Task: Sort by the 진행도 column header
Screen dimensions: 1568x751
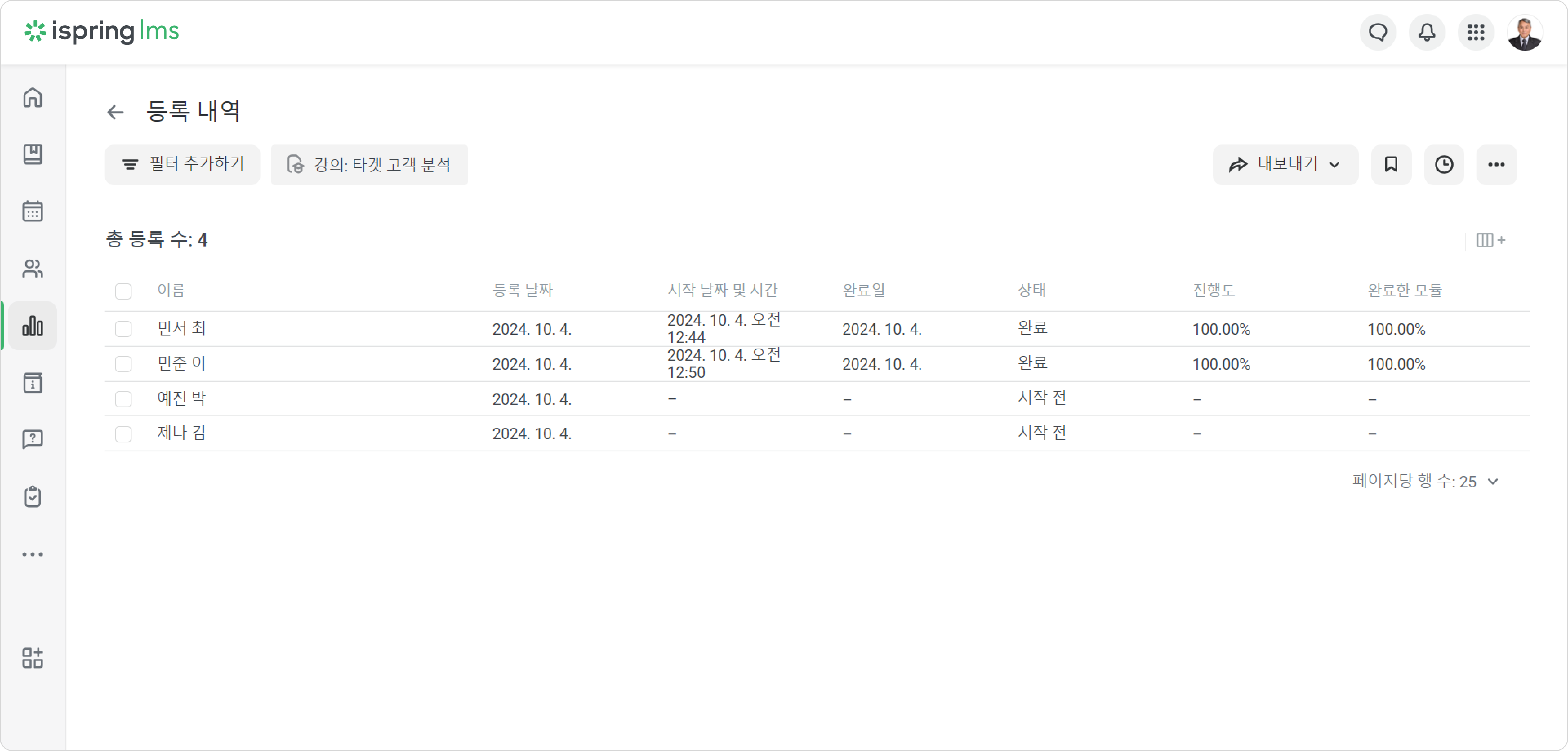Action: 1214,290
